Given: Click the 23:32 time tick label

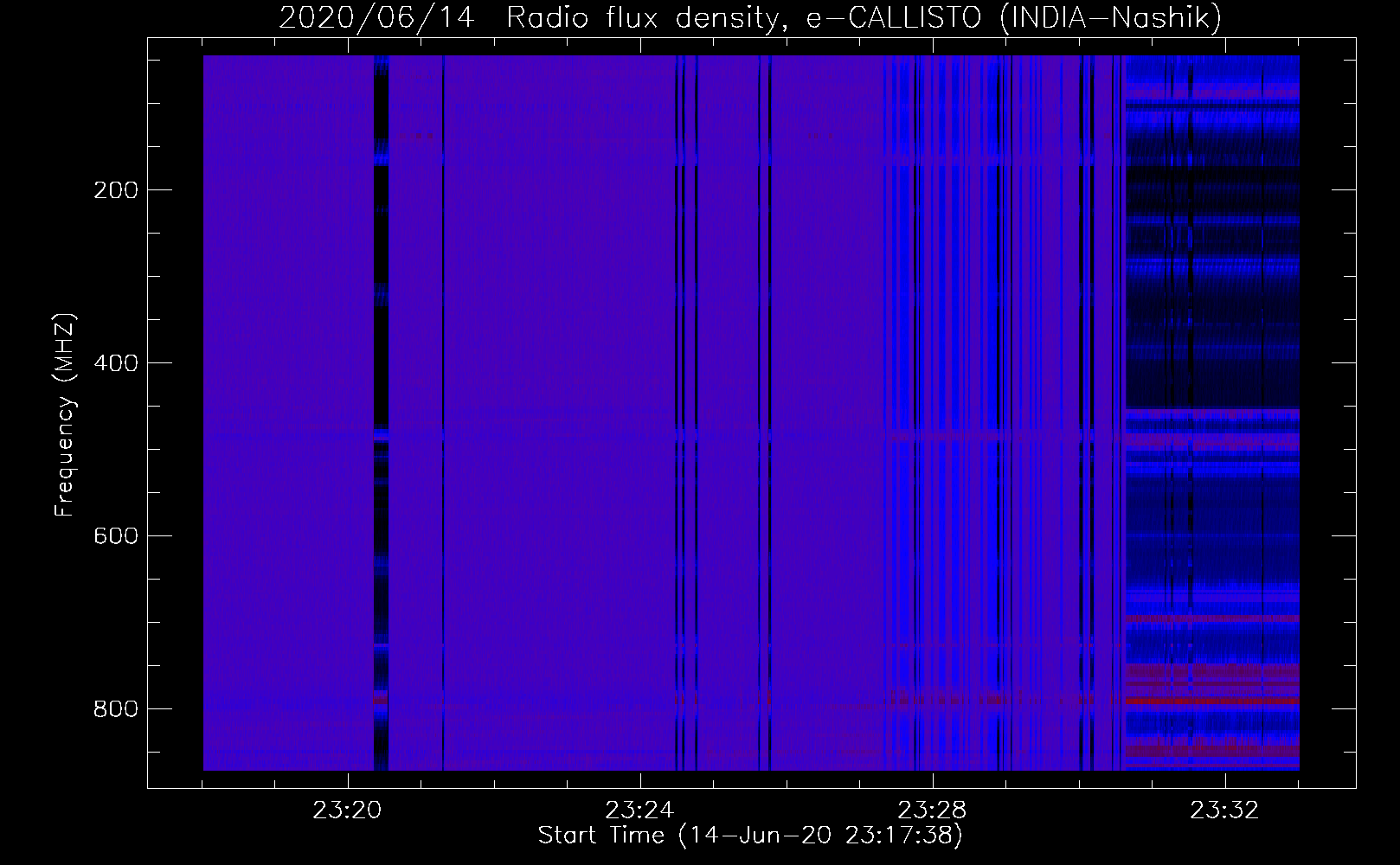Looking at the screenshot, I should 1224,811.
